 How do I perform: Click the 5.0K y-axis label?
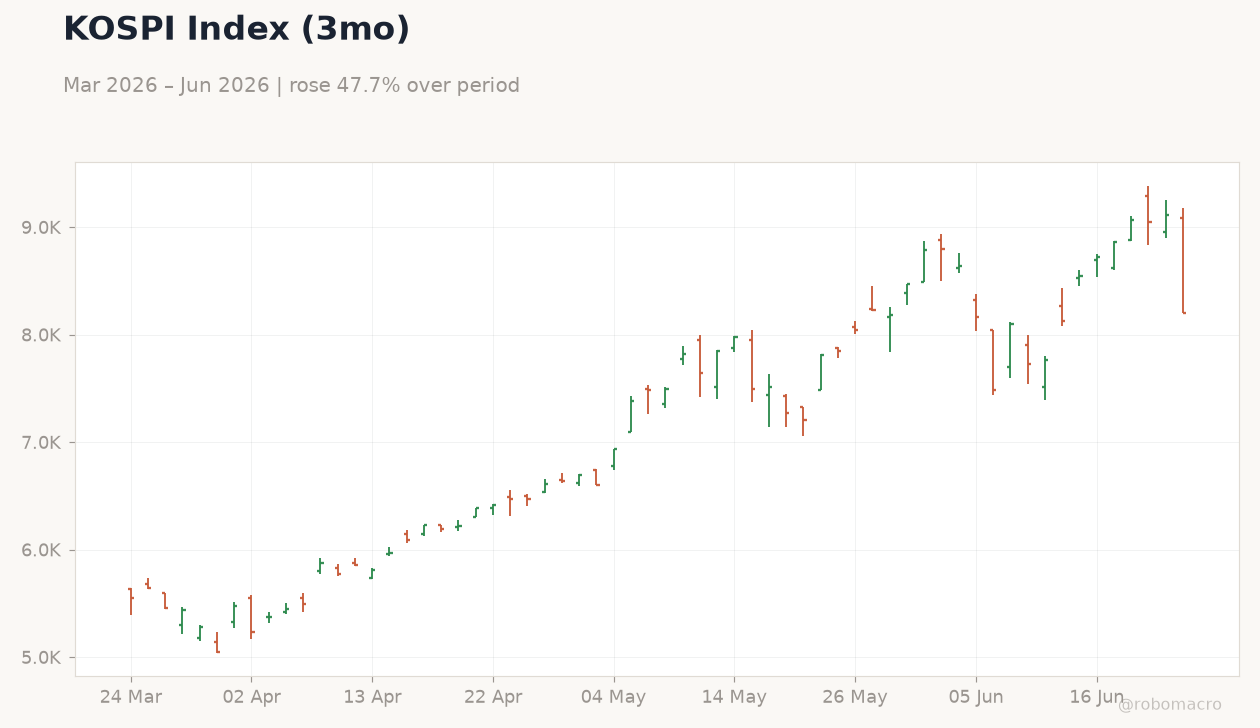click(x=41, y=658)
